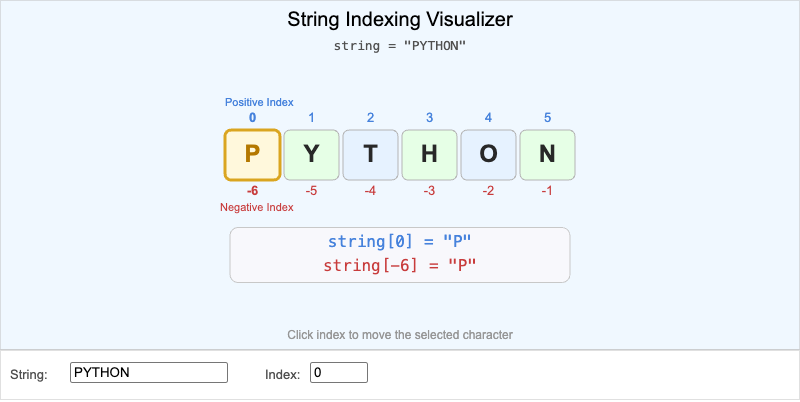Select negative index -2 label
Screen dimensions: 800x402
[488, 191]
